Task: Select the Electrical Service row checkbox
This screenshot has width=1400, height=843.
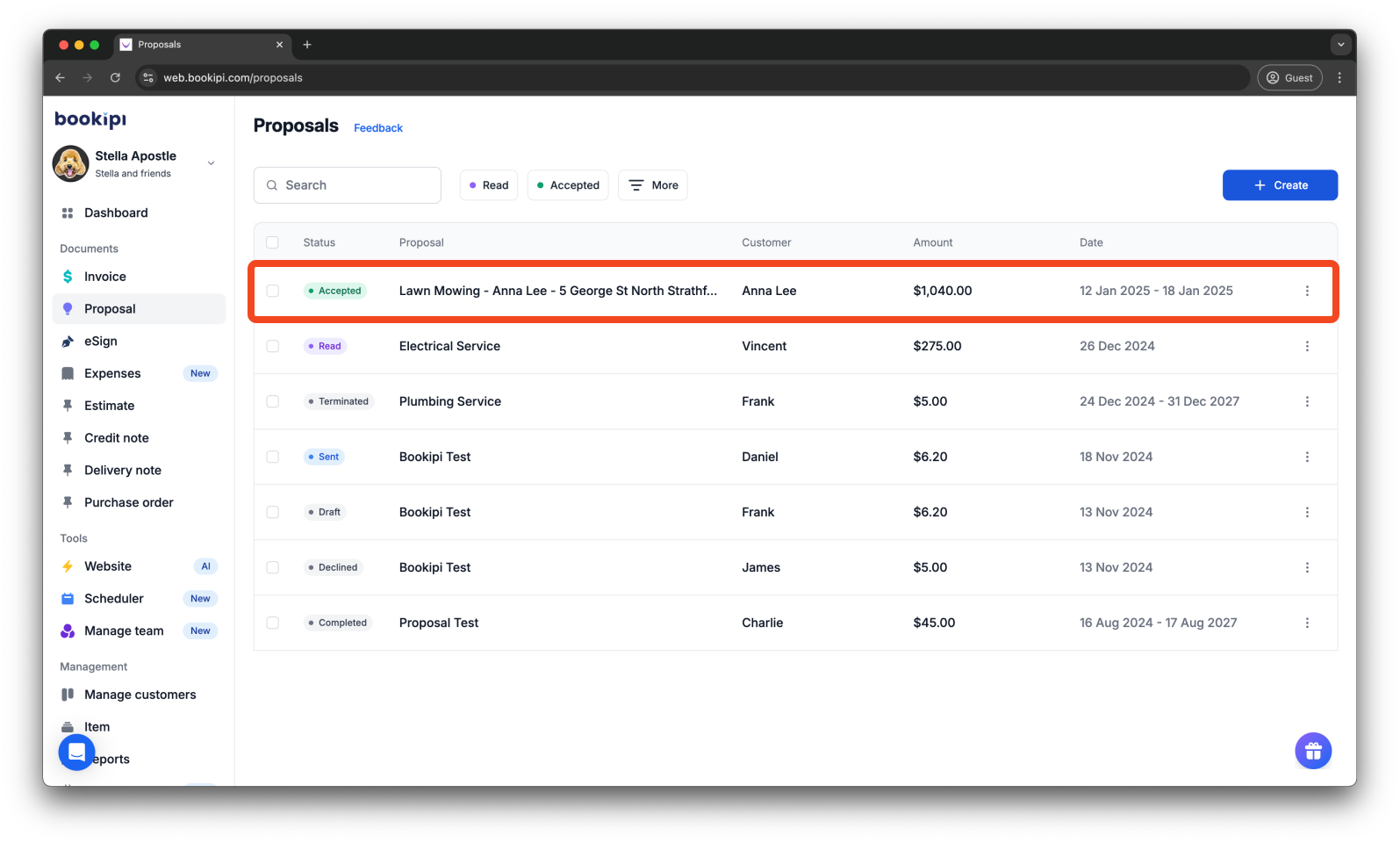Action: click(273, 346)
